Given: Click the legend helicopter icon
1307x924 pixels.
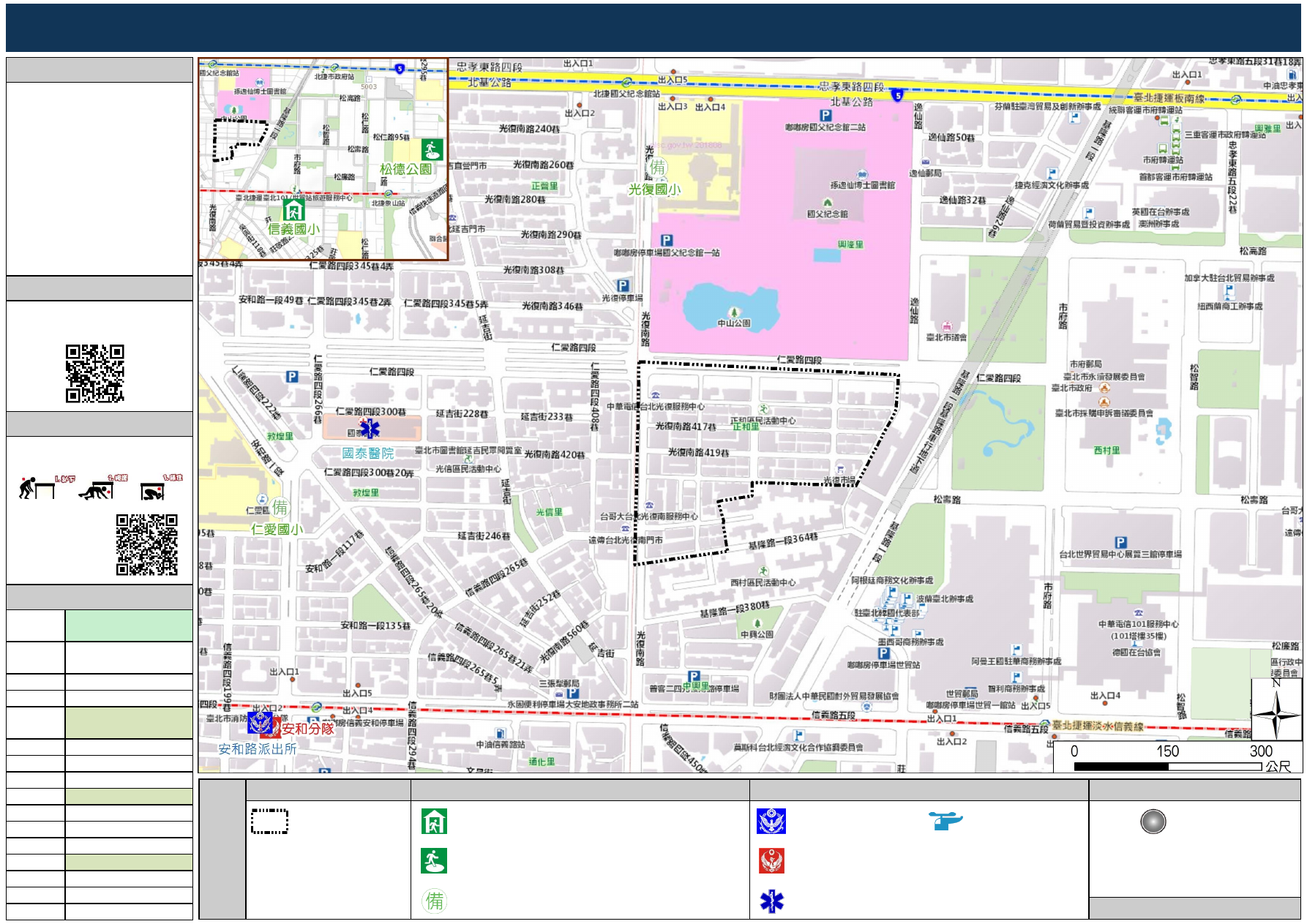Looking at the screenshot, I should point(946,821).
